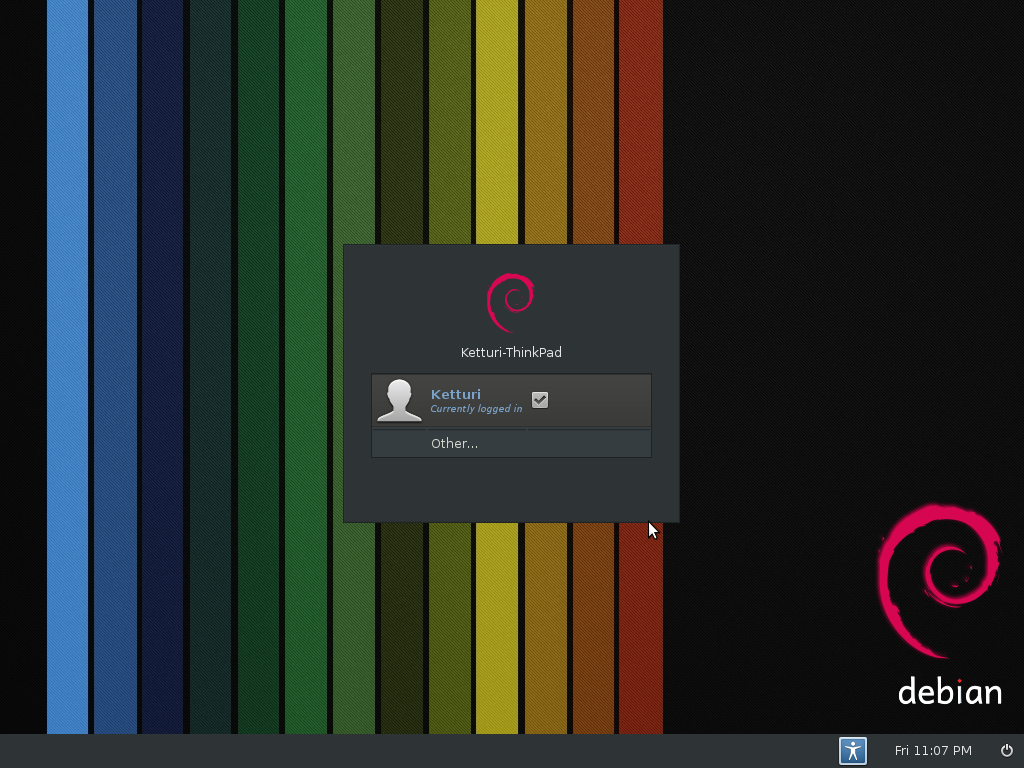This screenshot has width=1024, height=768.
Task: Click the 'Currently logged in' status text
Action: (x=476, y=409)
